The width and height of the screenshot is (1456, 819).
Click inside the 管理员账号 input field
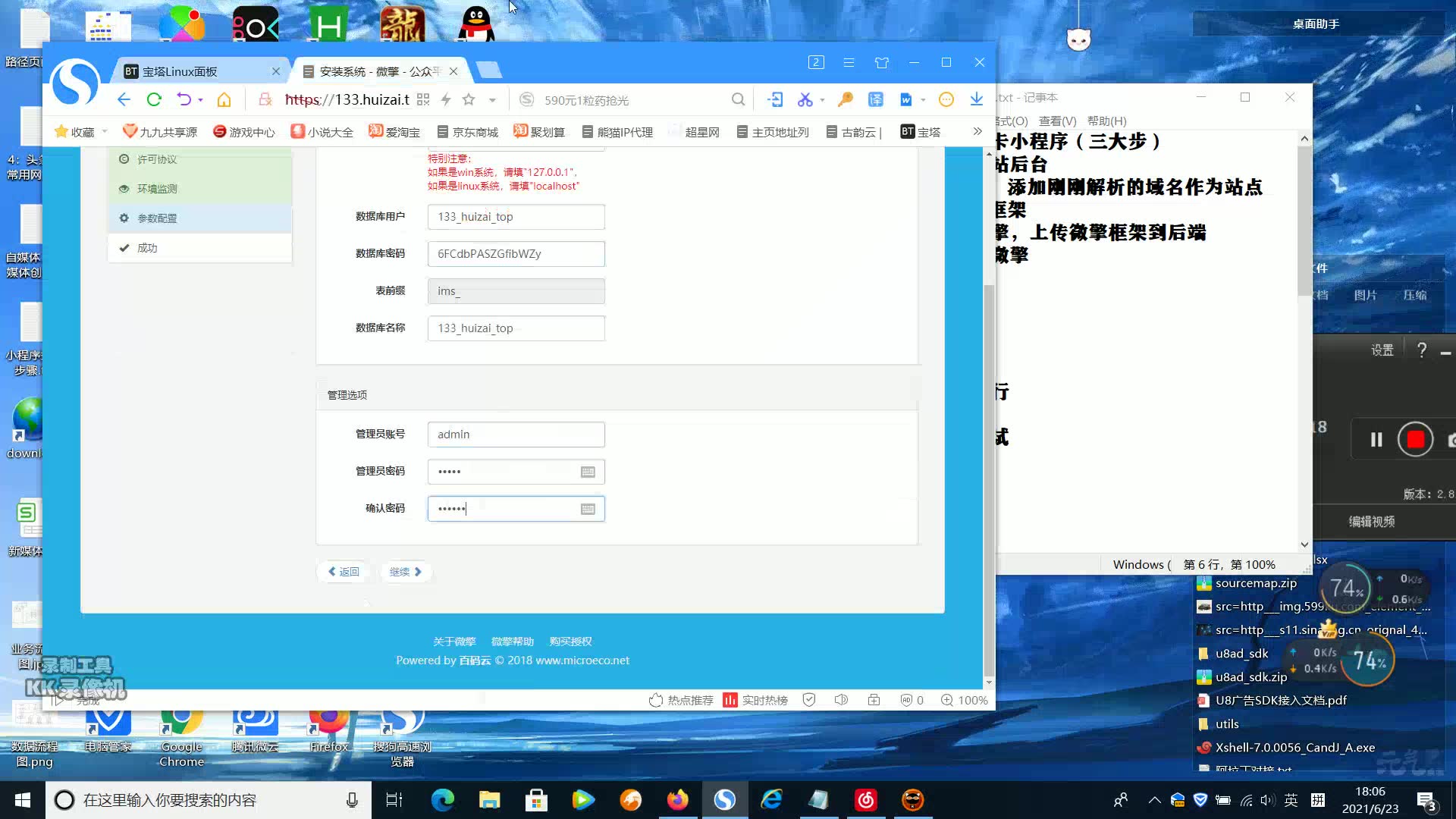coord(516,434)
